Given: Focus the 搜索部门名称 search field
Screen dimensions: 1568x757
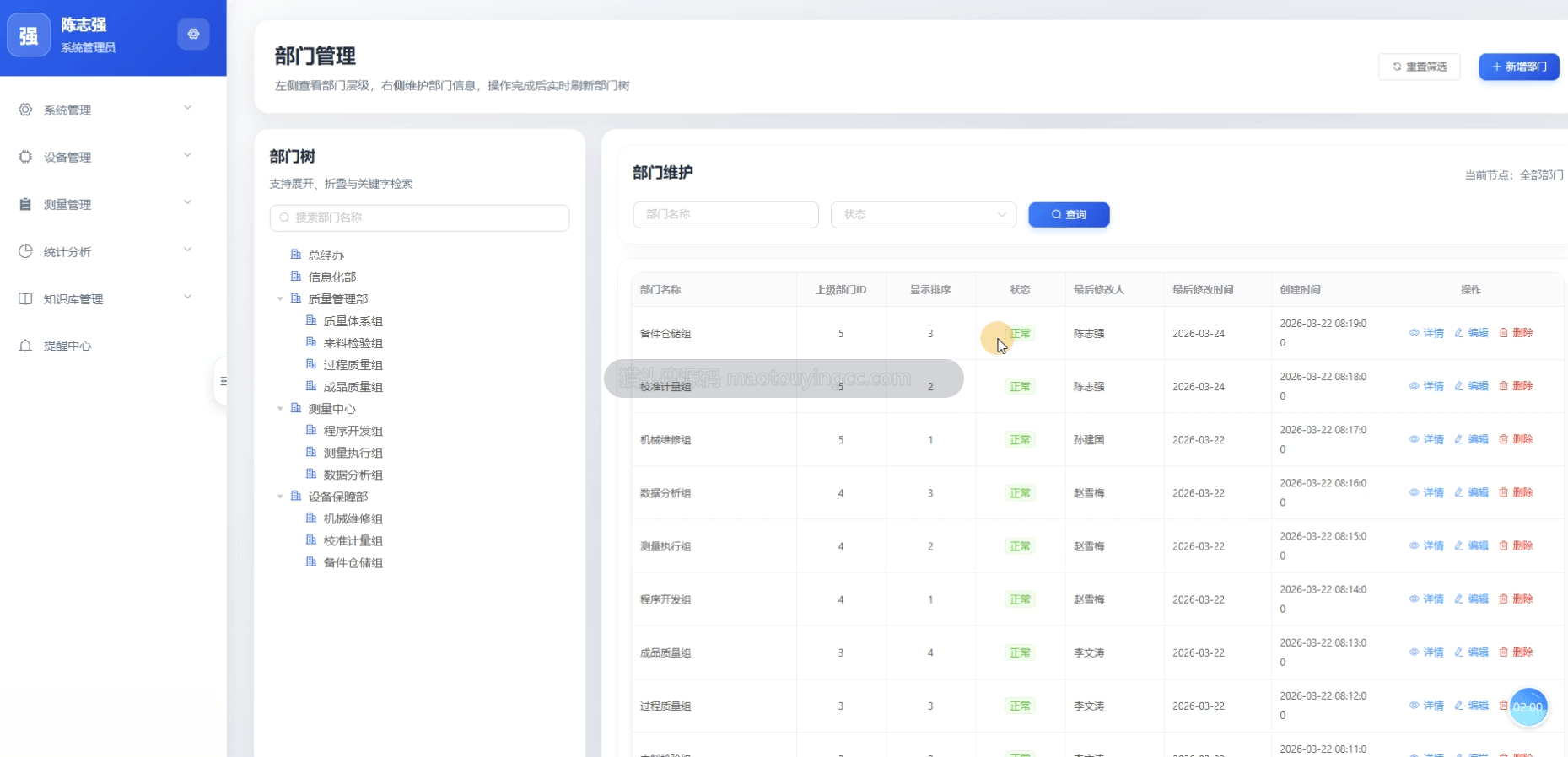Looking at the screenshot, I should pos(419,217).
